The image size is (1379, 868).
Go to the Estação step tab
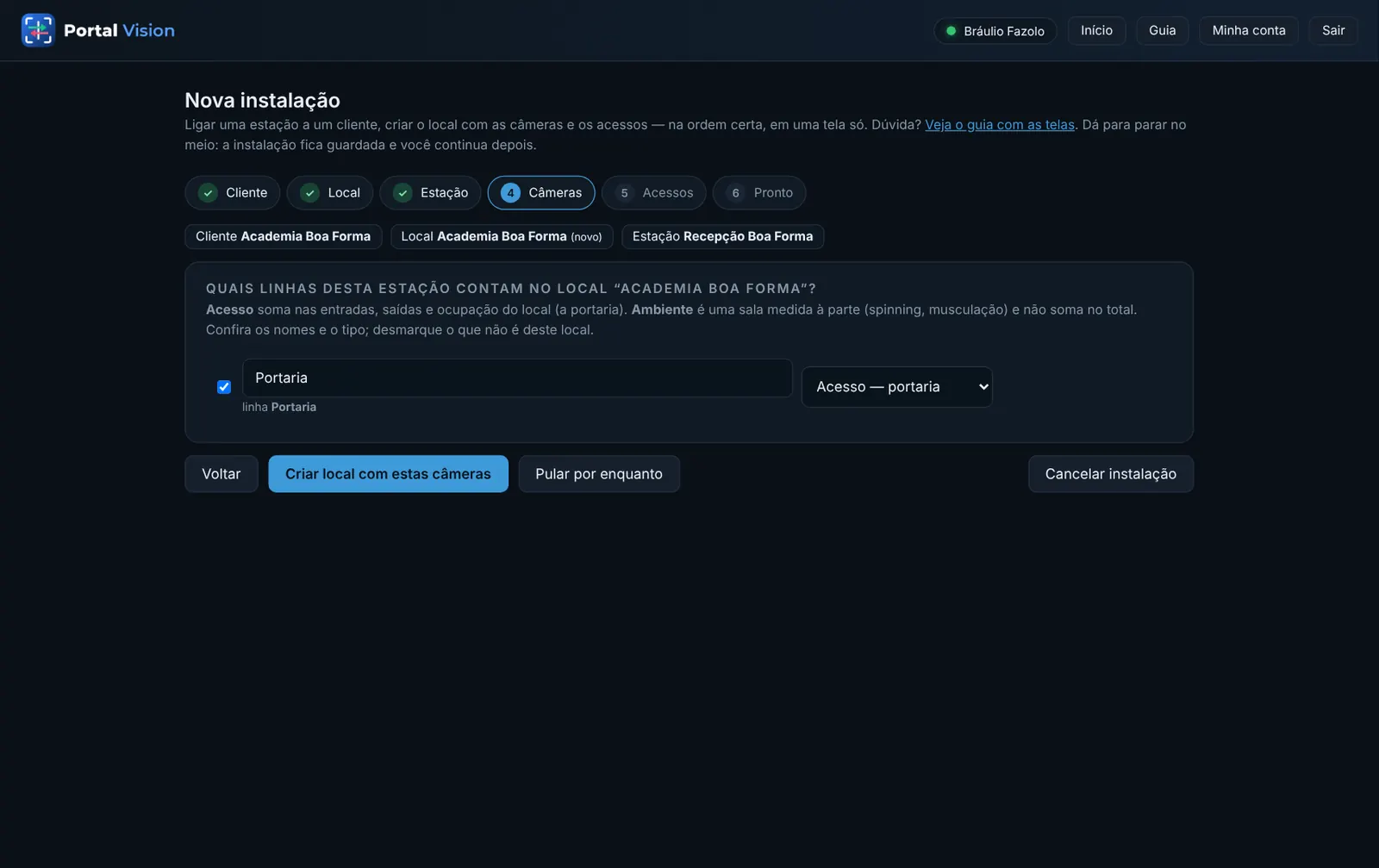click(x=430, y=193)
